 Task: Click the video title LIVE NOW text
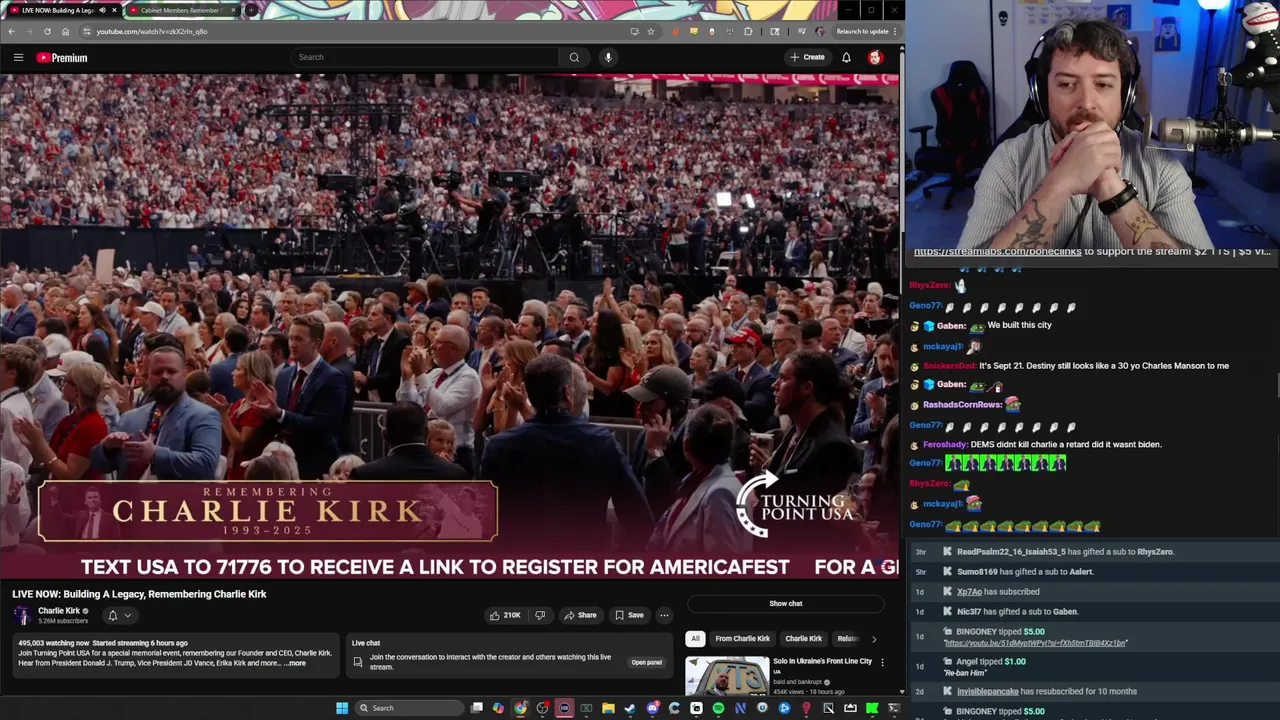click(139, 594)
